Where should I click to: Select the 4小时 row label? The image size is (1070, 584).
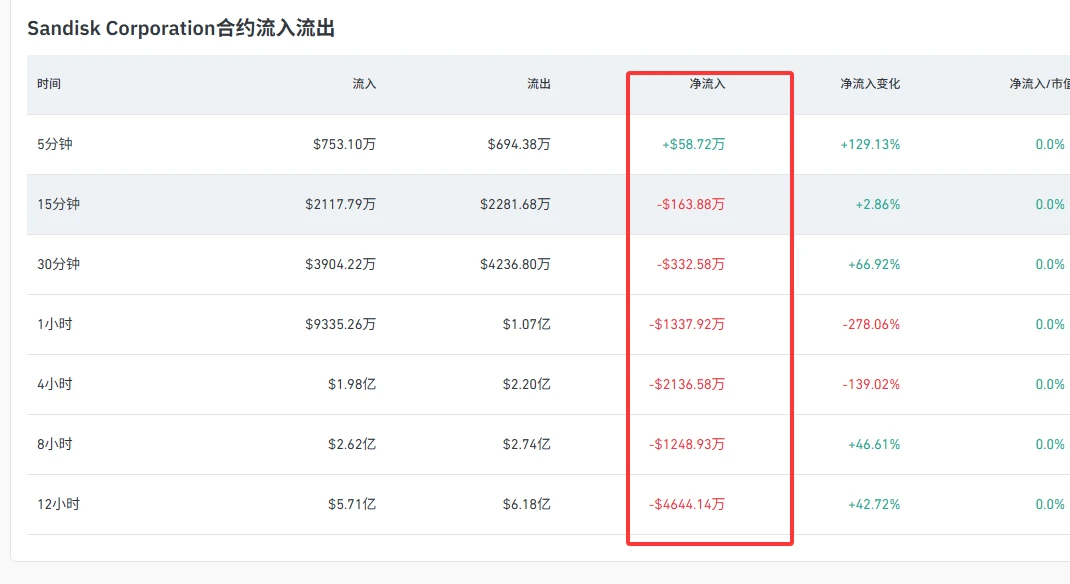click(55, 384)
